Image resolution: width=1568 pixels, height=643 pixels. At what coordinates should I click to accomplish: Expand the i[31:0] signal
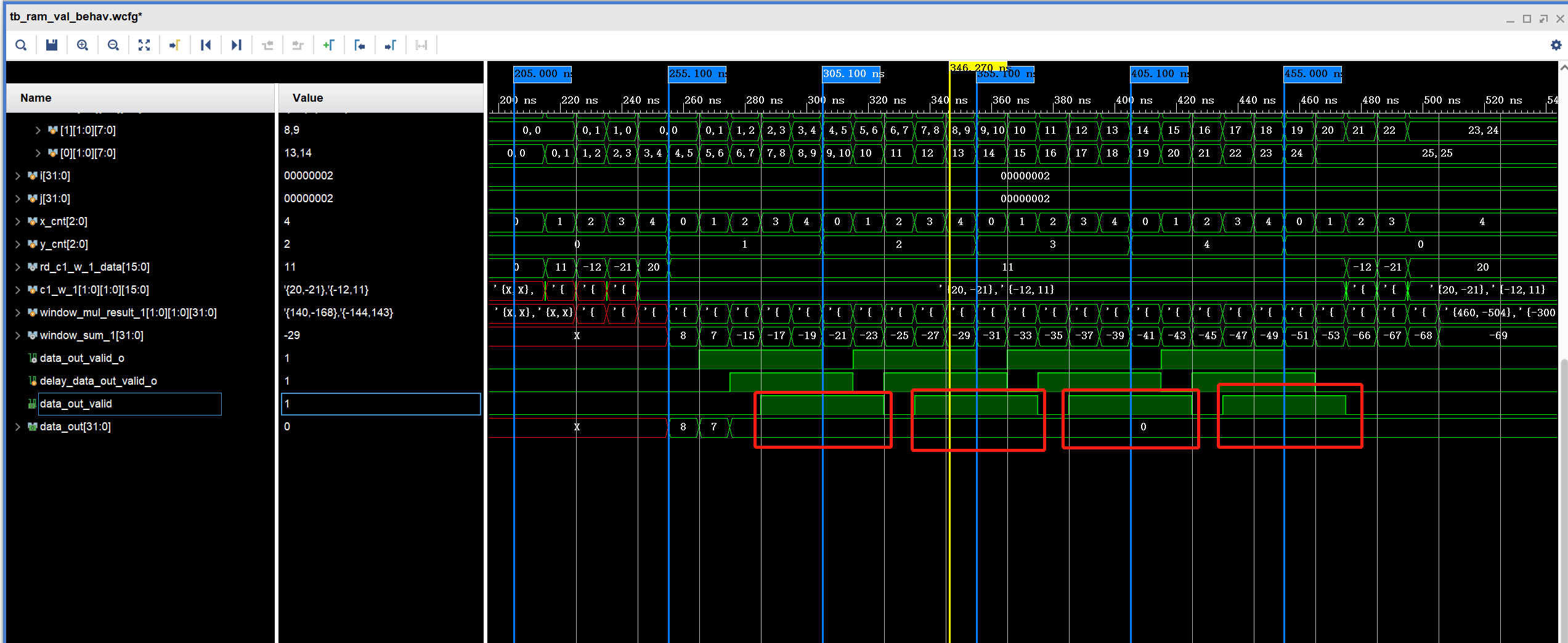pyautogui.click(x=18, y=176)
